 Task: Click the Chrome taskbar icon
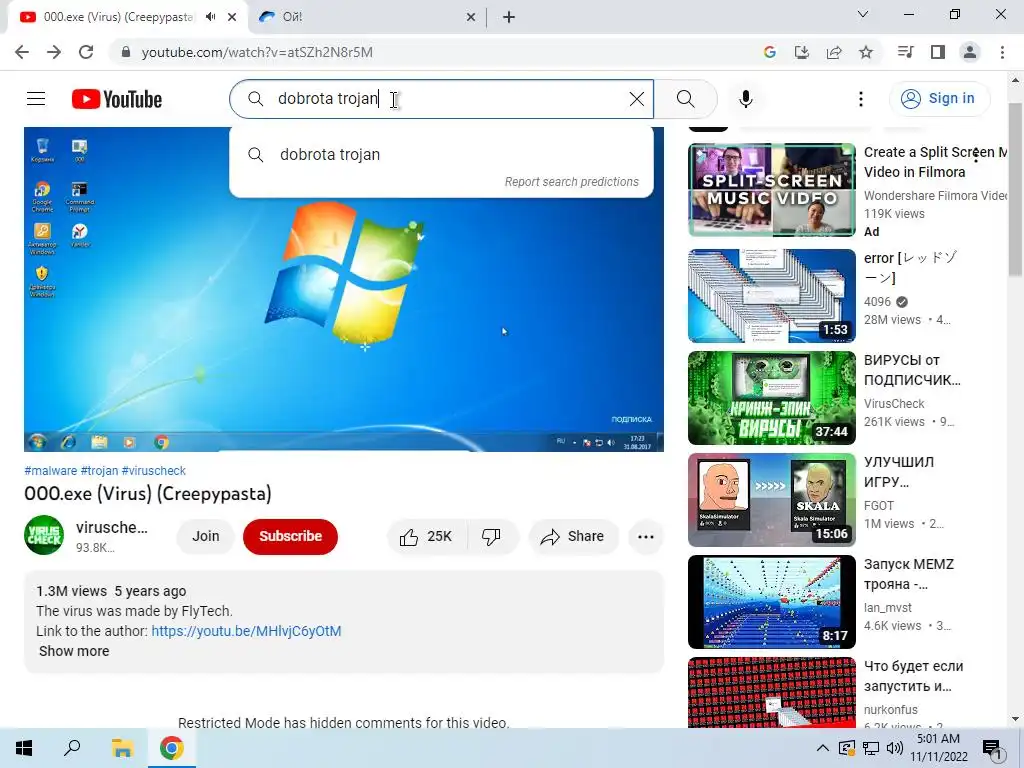point(172,748)
